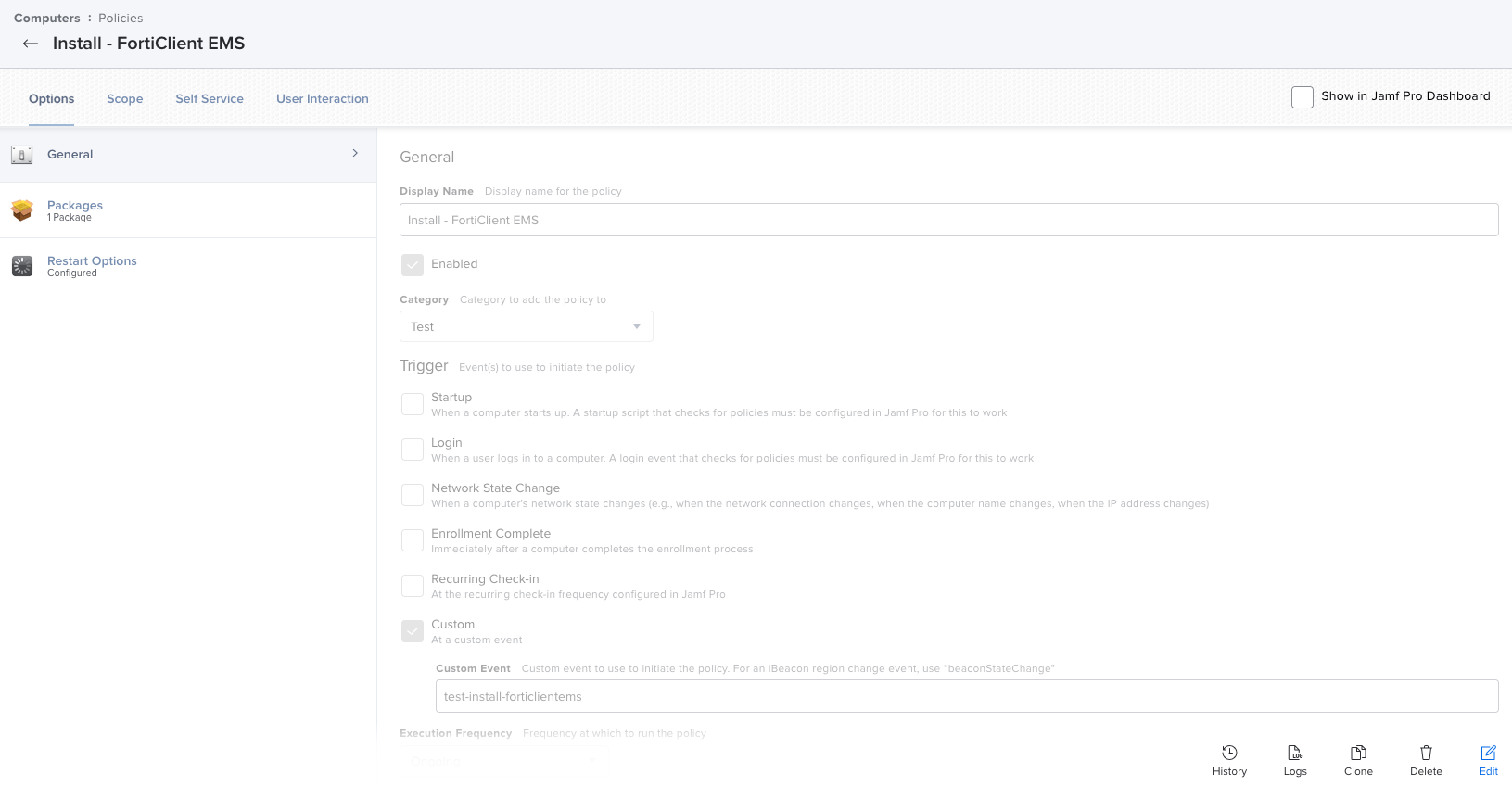Switch to the Scope tab
1512x786 pixels.
(124, 99)
